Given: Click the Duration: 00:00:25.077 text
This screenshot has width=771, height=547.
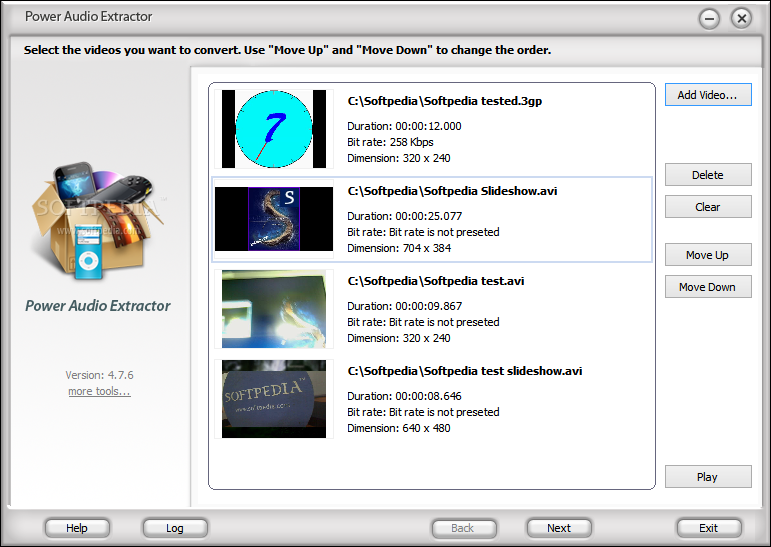Looking at the screenshot, I should 405,216.
